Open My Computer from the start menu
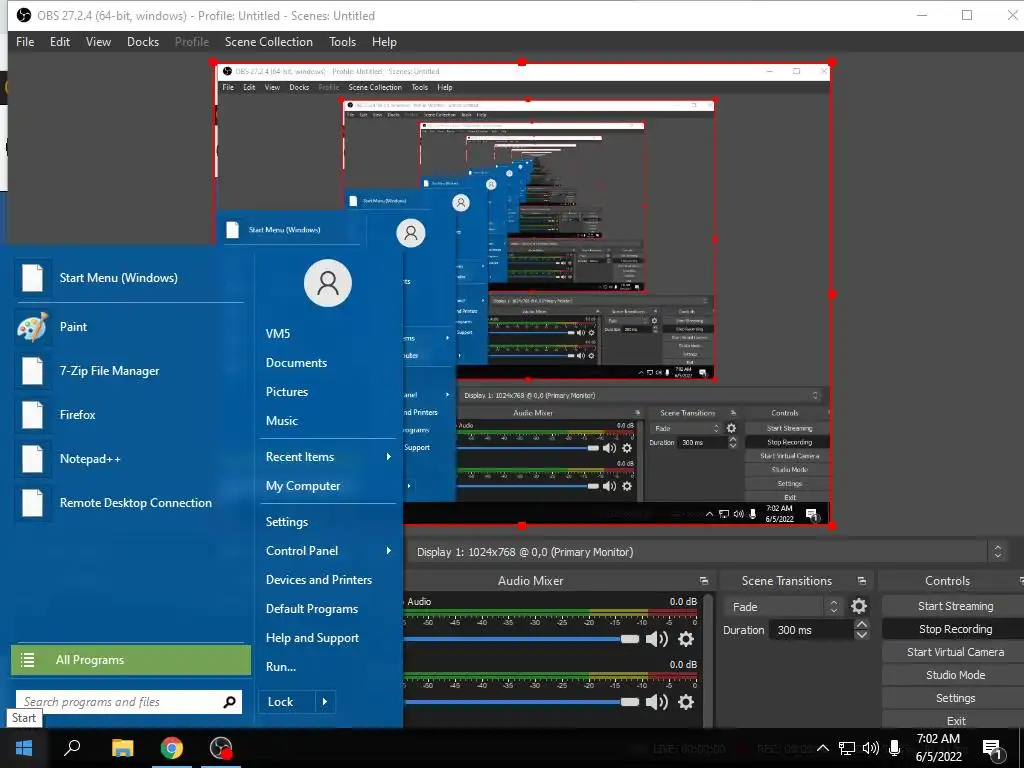The height and width of the screenshot is (768, 1024). tap(303, 486)
